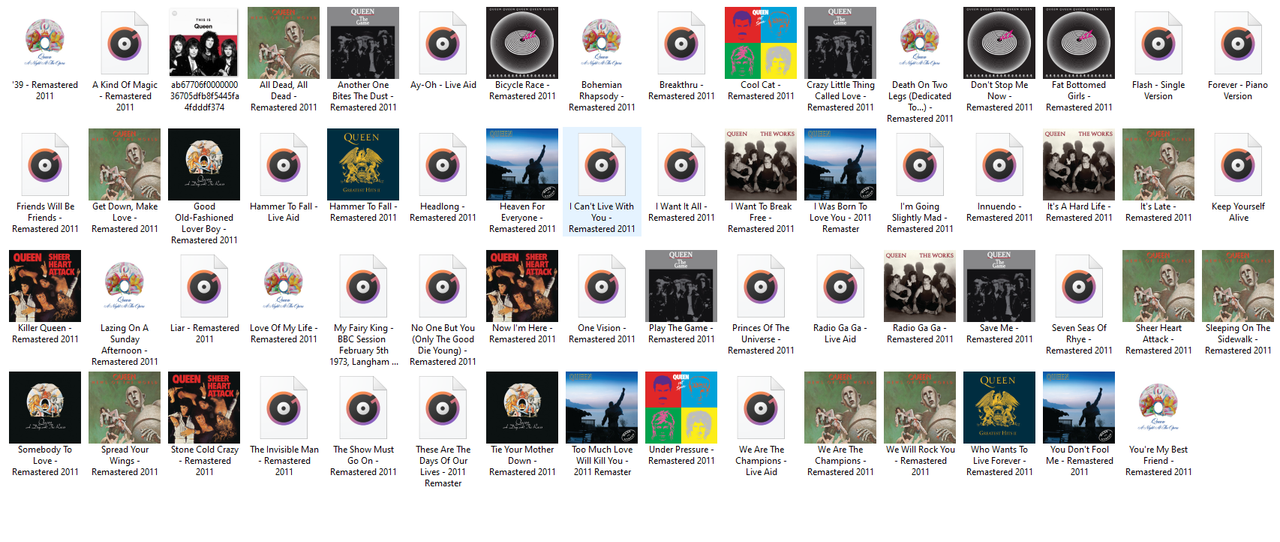Click the The Invisible Man file icon
The image size is (1280, 542).
coord(284,408)
